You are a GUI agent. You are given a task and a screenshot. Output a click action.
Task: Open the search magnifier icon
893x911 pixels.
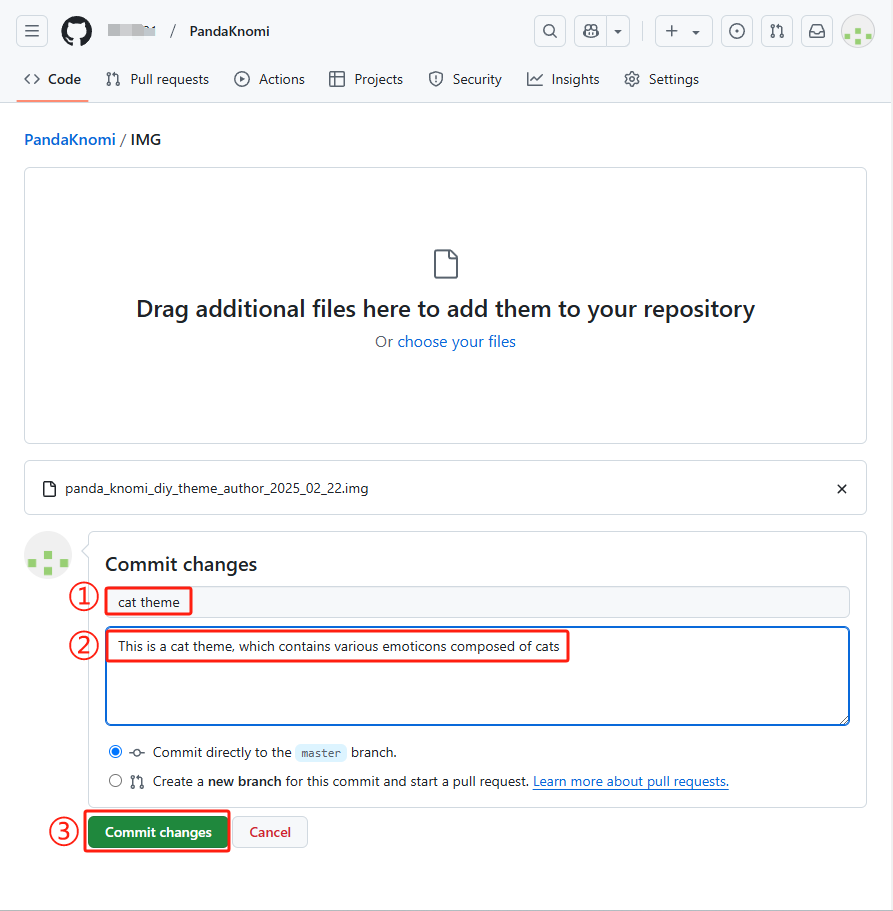point(550,31)
